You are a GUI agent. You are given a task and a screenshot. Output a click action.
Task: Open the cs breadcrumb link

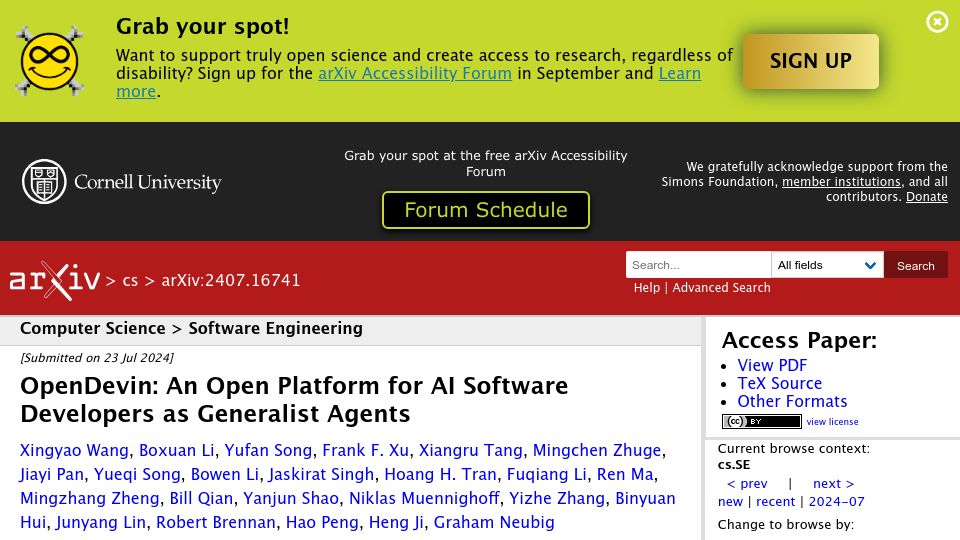click(x=130, y=280)
